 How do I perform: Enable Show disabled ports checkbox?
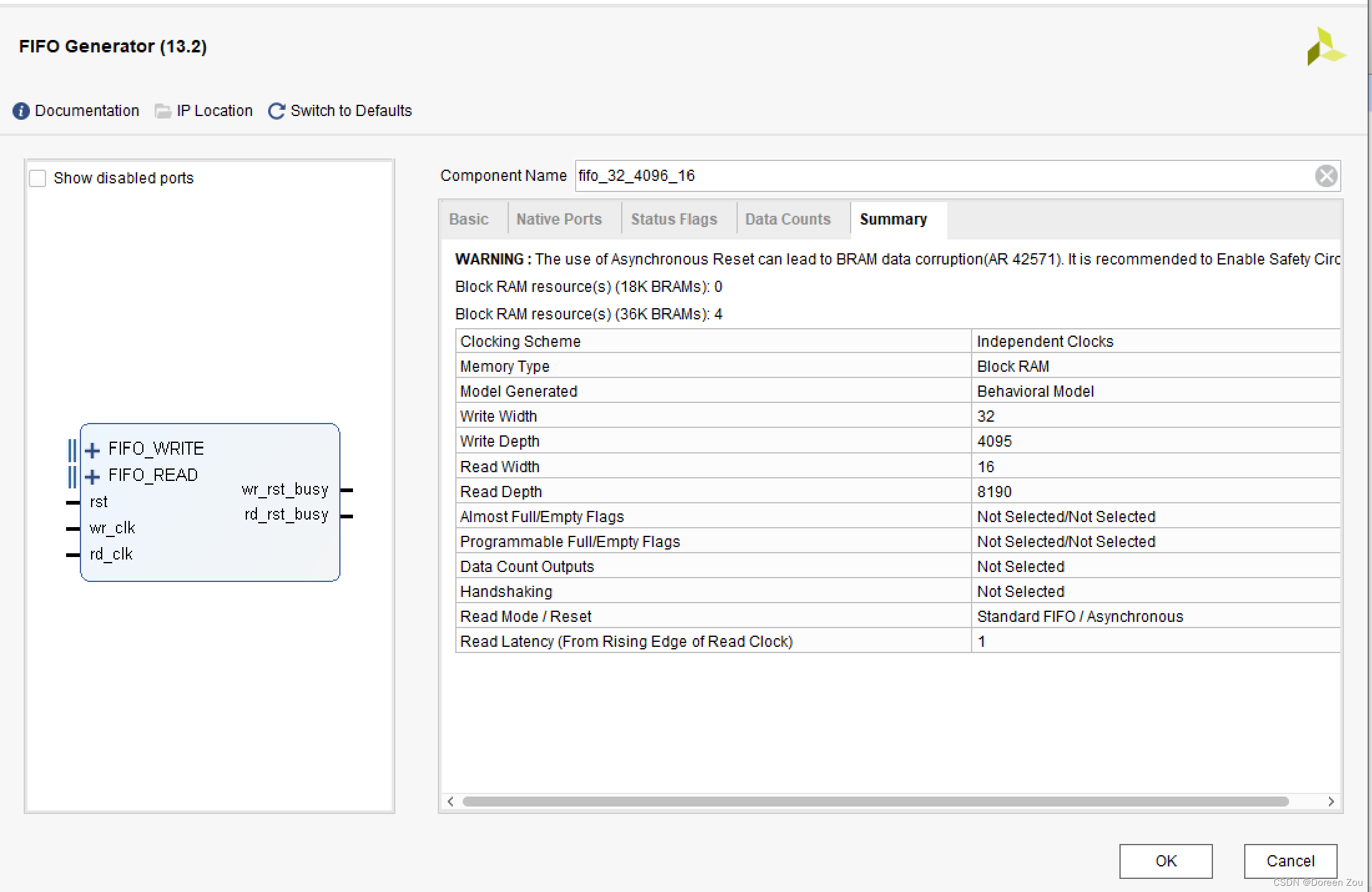coord(38,178)
